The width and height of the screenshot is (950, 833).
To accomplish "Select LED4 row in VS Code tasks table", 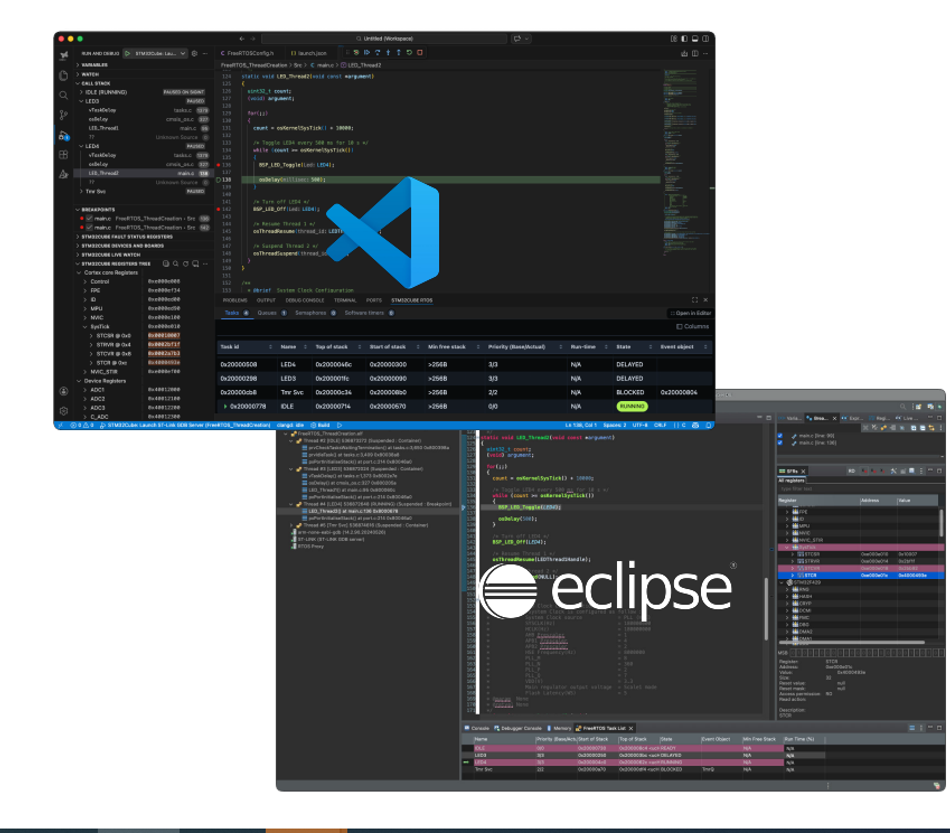I will pyautogui.click(x=465, y=365).
